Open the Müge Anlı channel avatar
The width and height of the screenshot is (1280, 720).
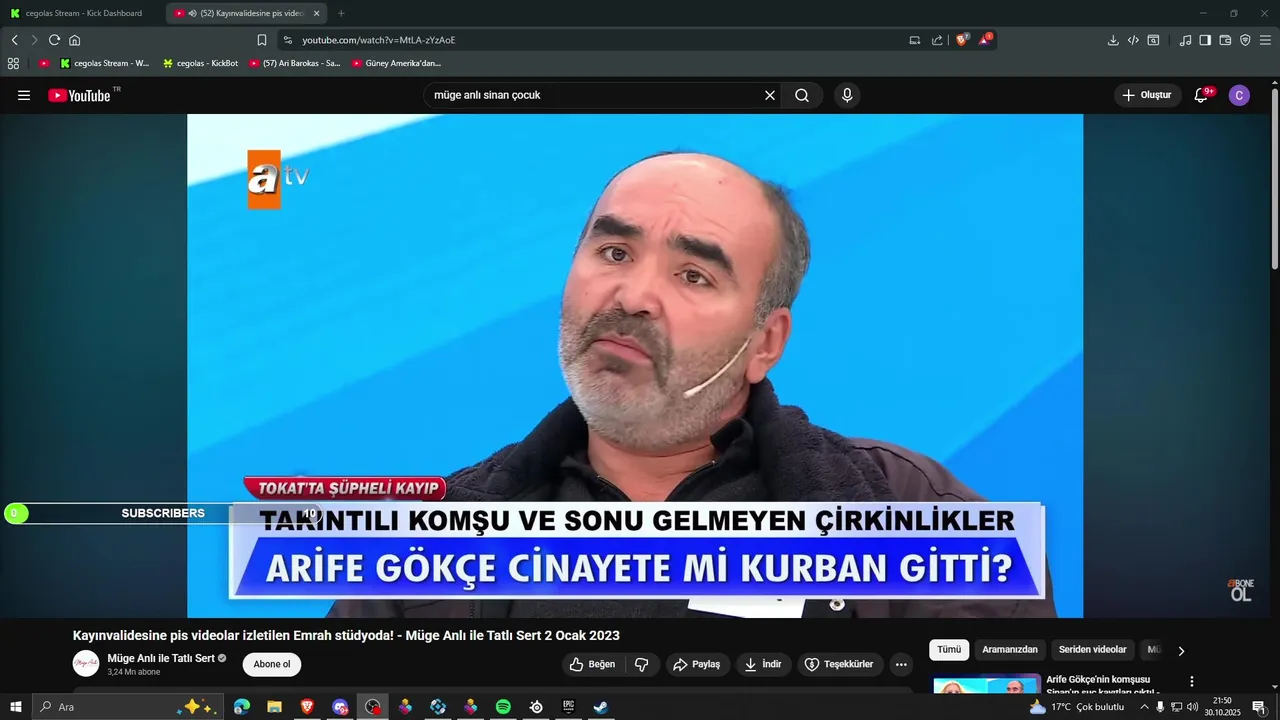[x=86, y=663]
